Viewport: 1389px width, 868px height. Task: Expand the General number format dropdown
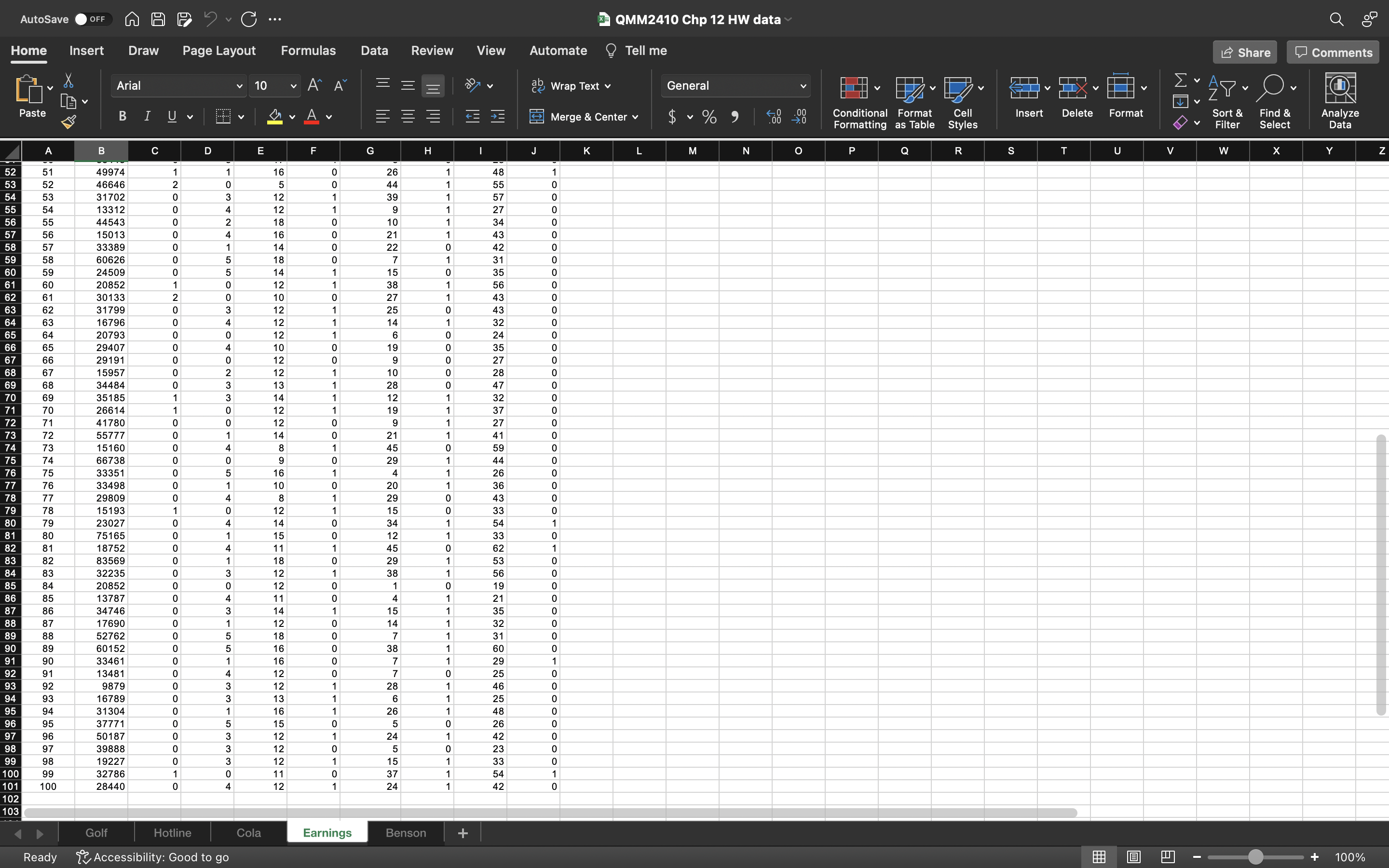pos(803,86)
